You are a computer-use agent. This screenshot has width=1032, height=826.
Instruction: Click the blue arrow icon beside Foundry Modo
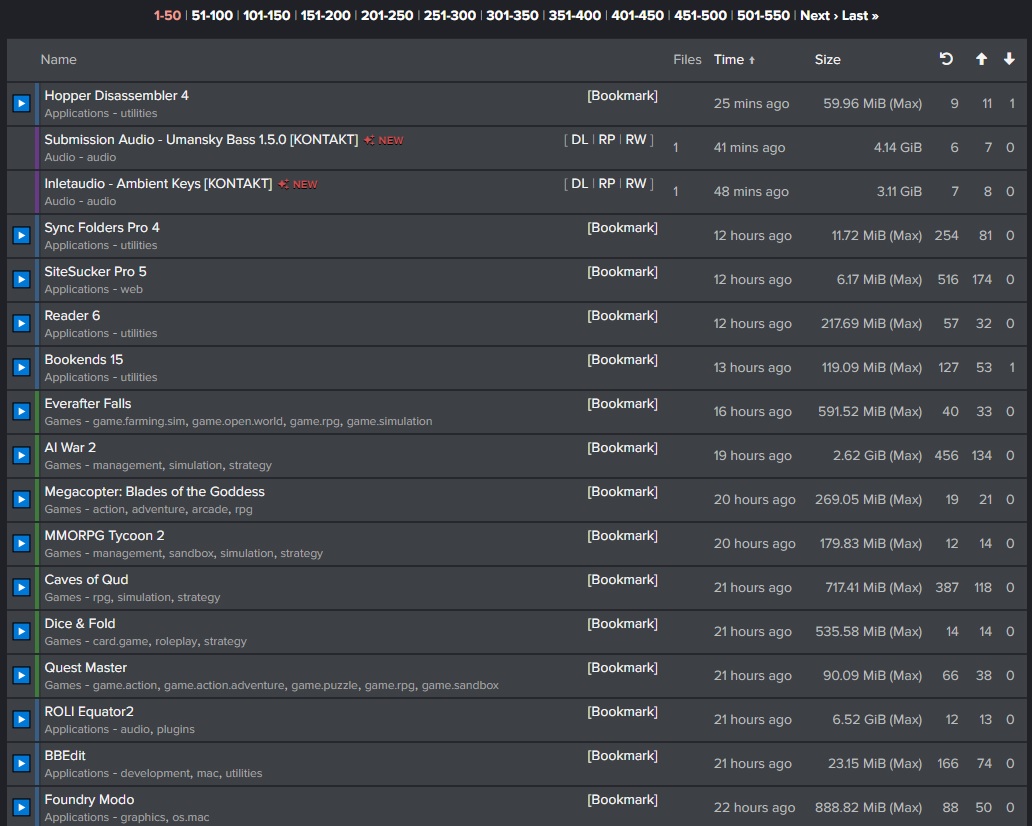point(21,808)
